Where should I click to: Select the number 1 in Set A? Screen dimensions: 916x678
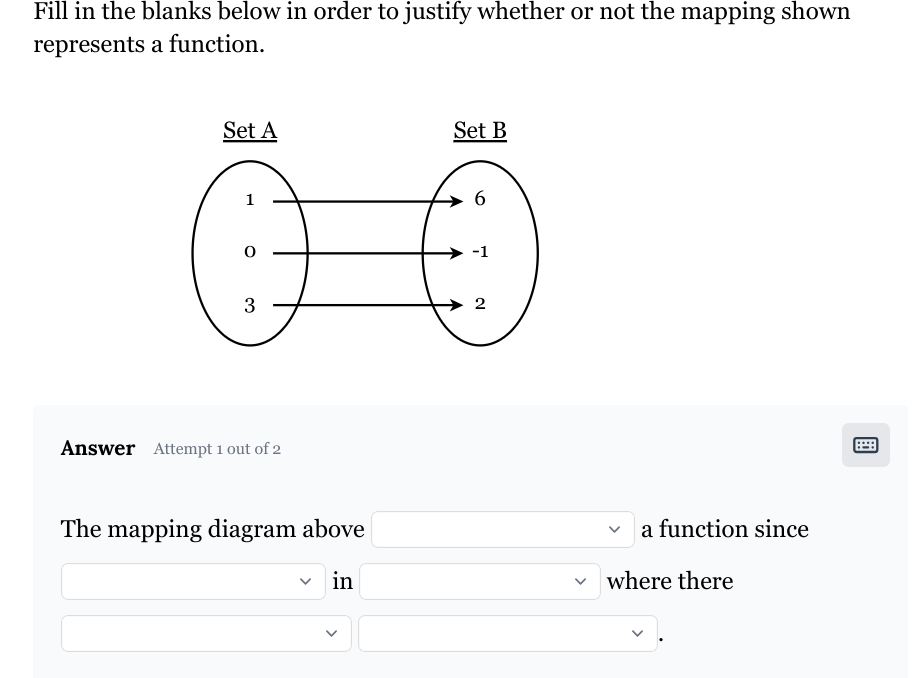[x=249, y=199]
